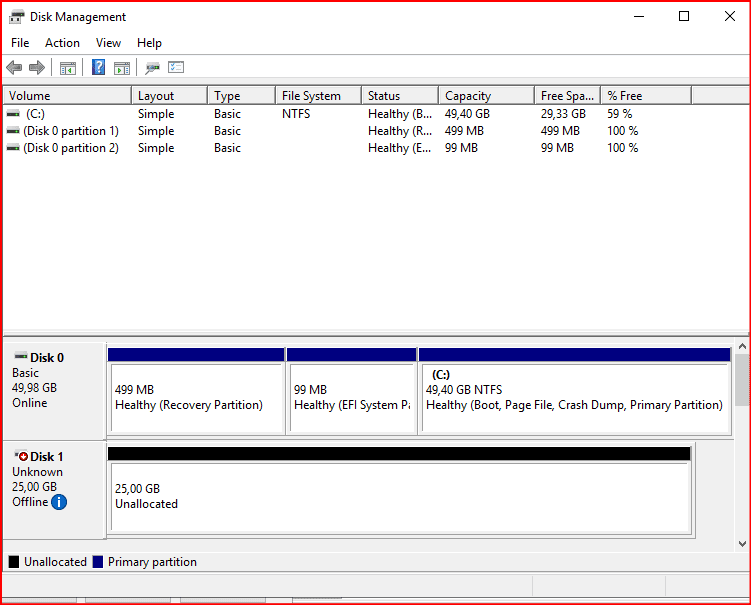Click the scroll down arrow in disk pane
The height and width of the screenshot is (605, 751).
click(x=742, y=543)
